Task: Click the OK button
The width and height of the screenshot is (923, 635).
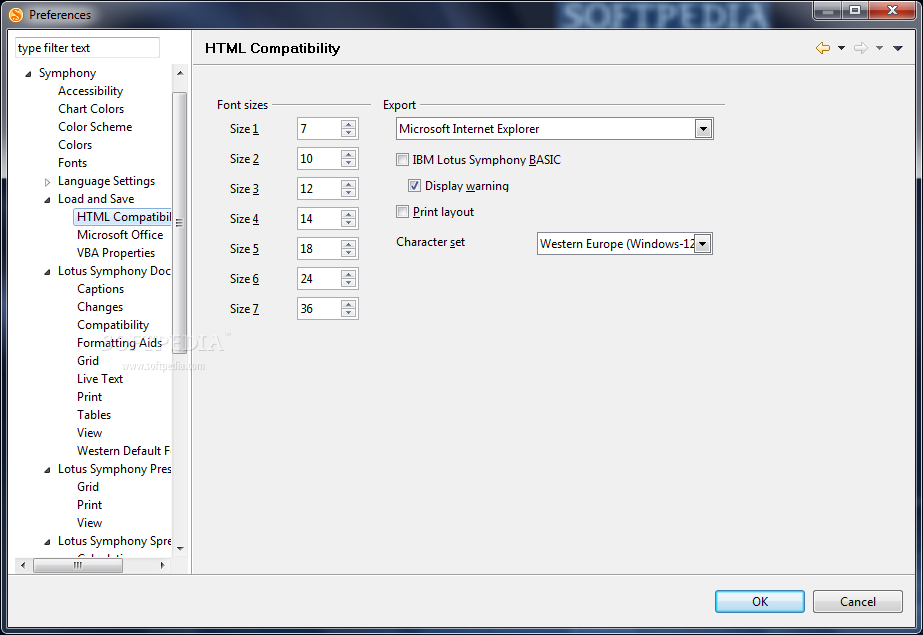Action: click(x=759, y=601)
